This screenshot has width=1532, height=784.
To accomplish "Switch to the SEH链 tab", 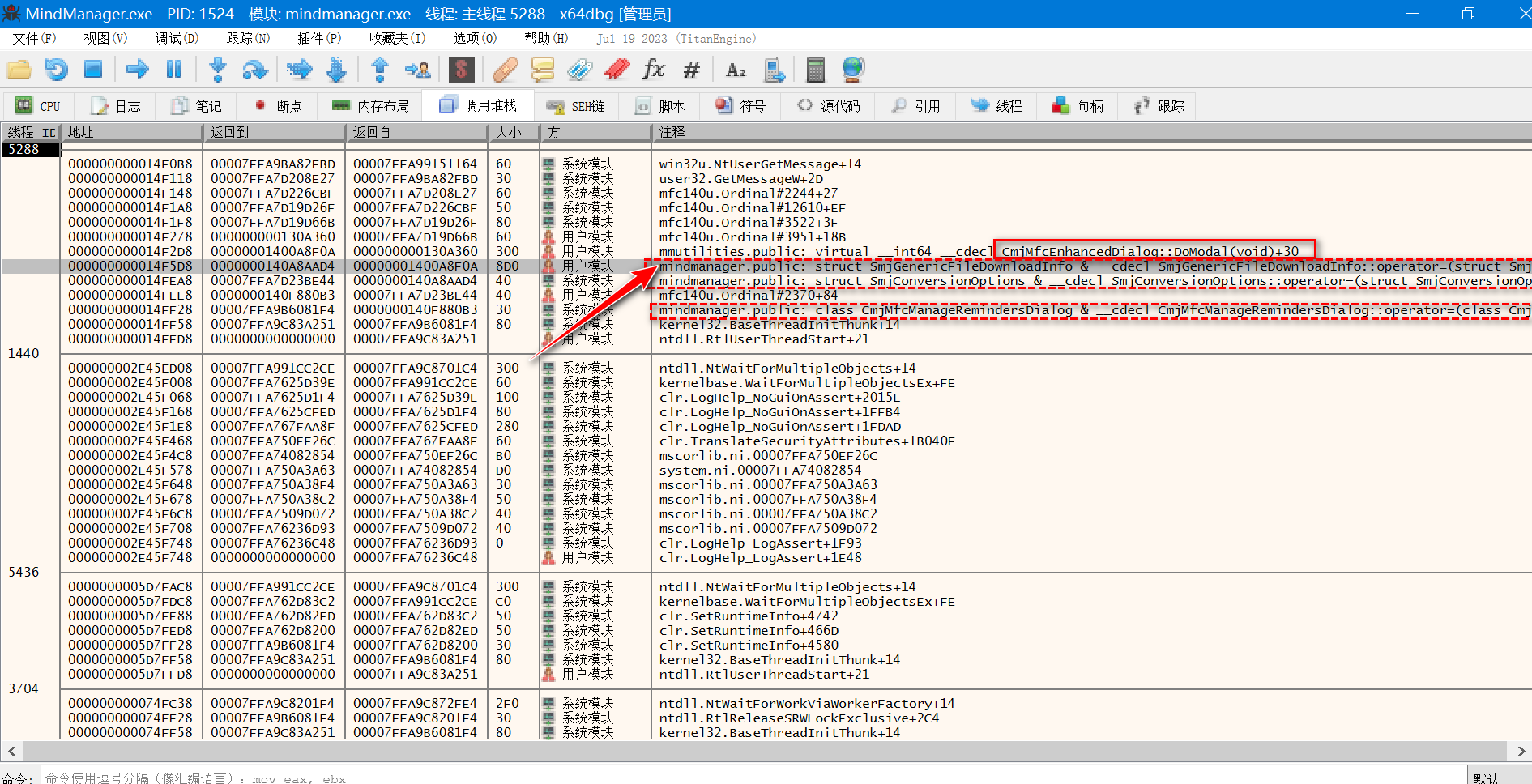I will tap(575, 106).
